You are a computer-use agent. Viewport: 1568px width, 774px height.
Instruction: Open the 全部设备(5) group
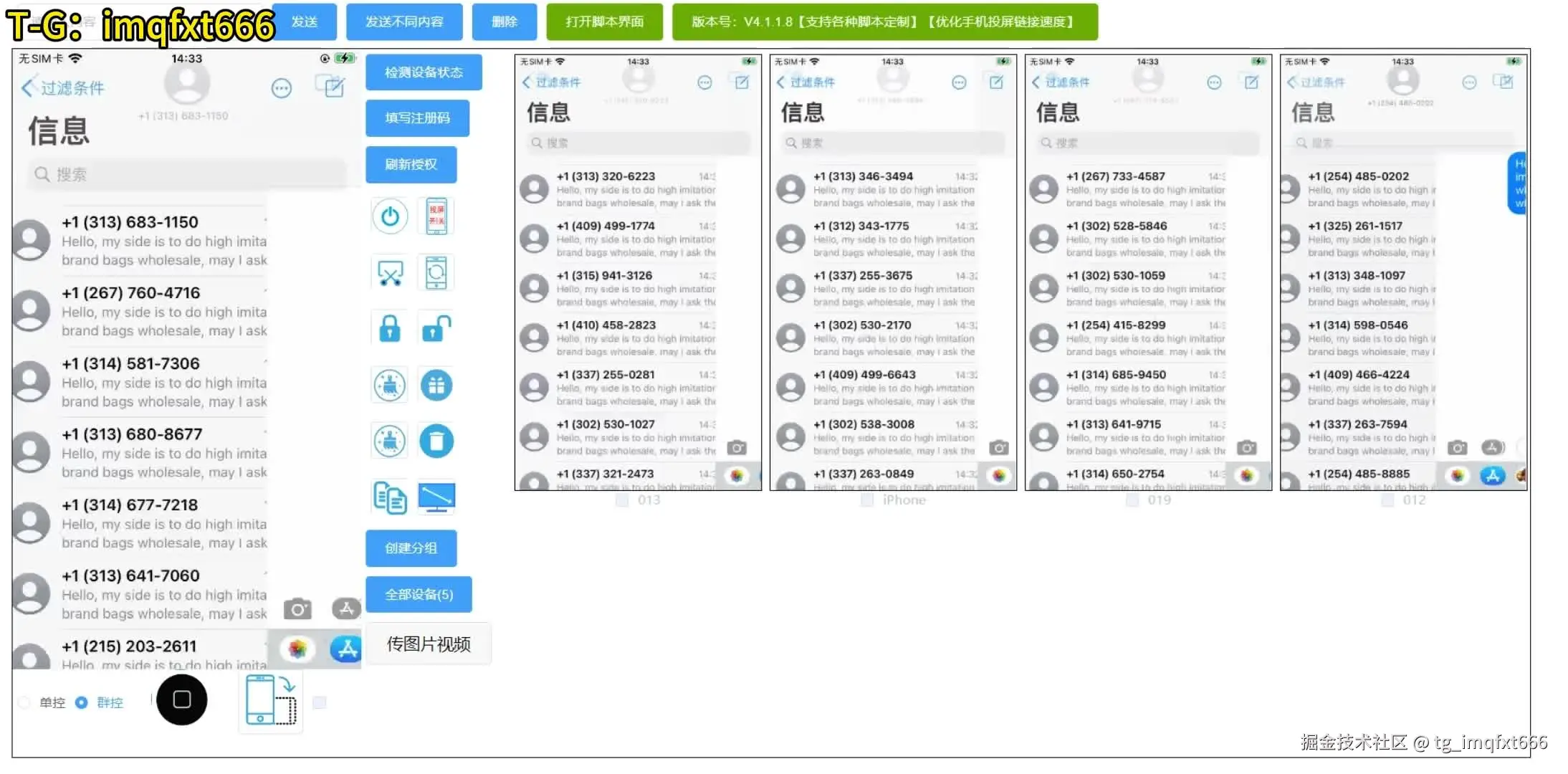click(x=419, y=594)
